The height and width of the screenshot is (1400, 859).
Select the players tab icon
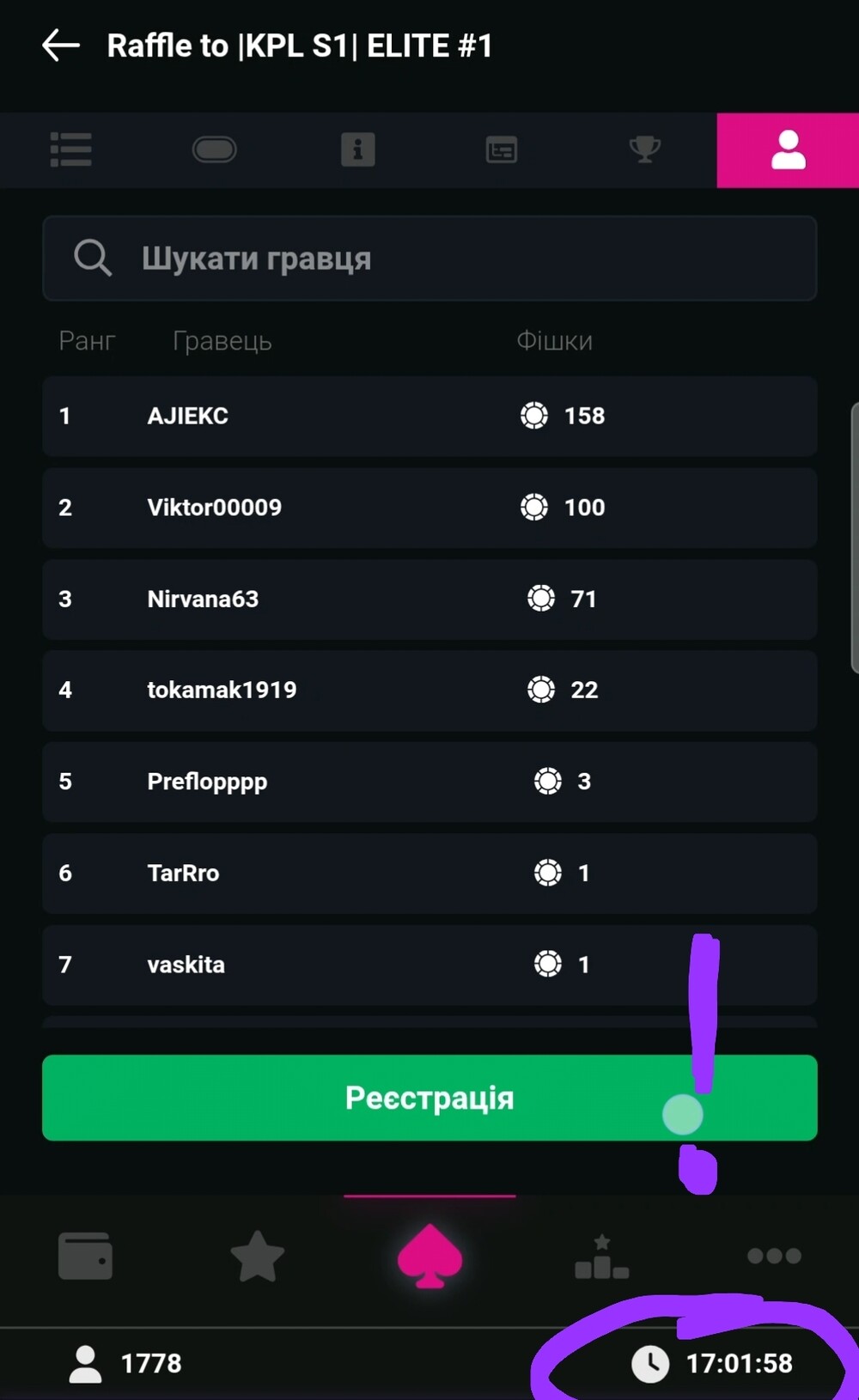(x=788, y=149)
